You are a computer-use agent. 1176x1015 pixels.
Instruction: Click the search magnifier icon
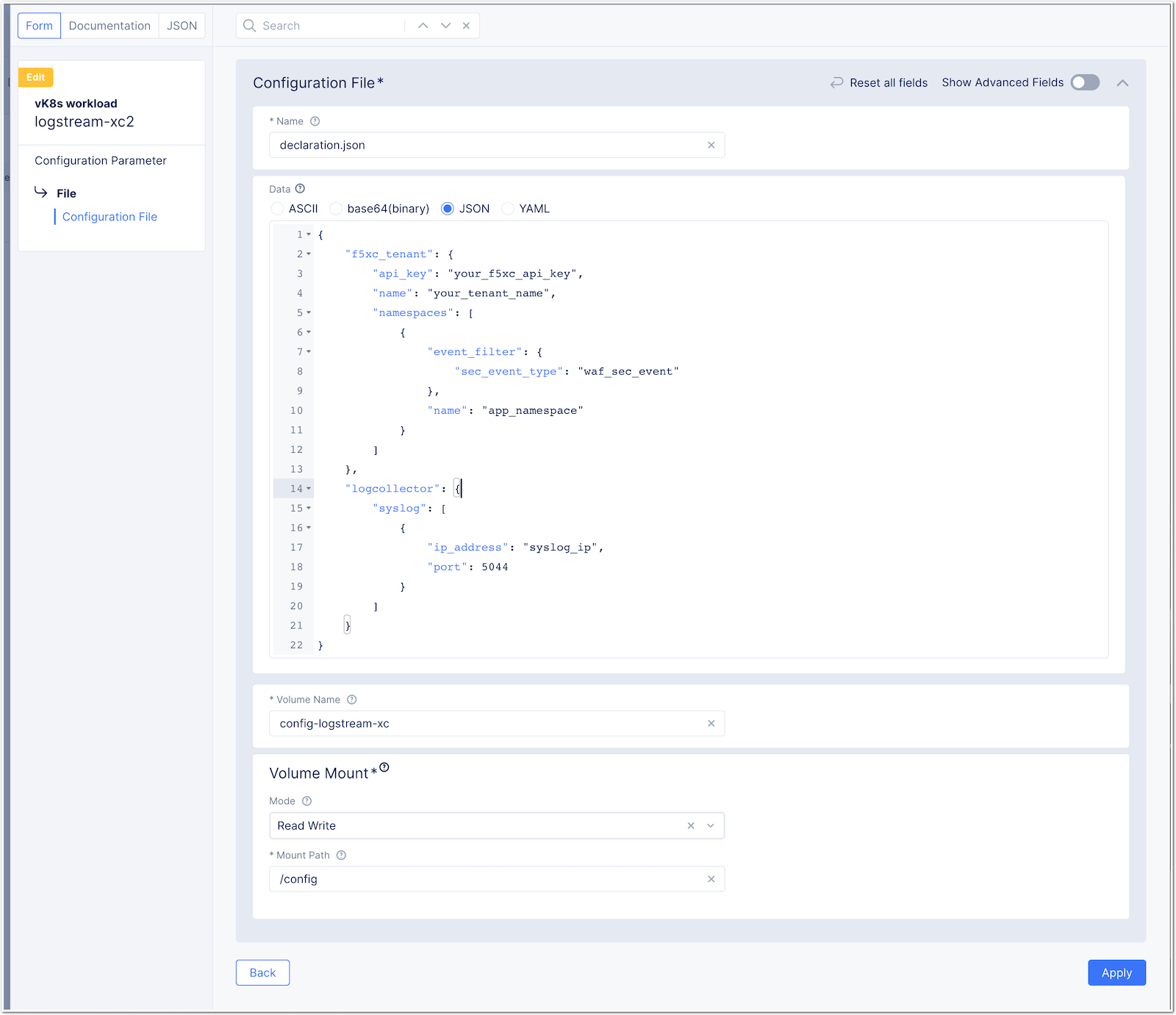click(x=249, y=26)
